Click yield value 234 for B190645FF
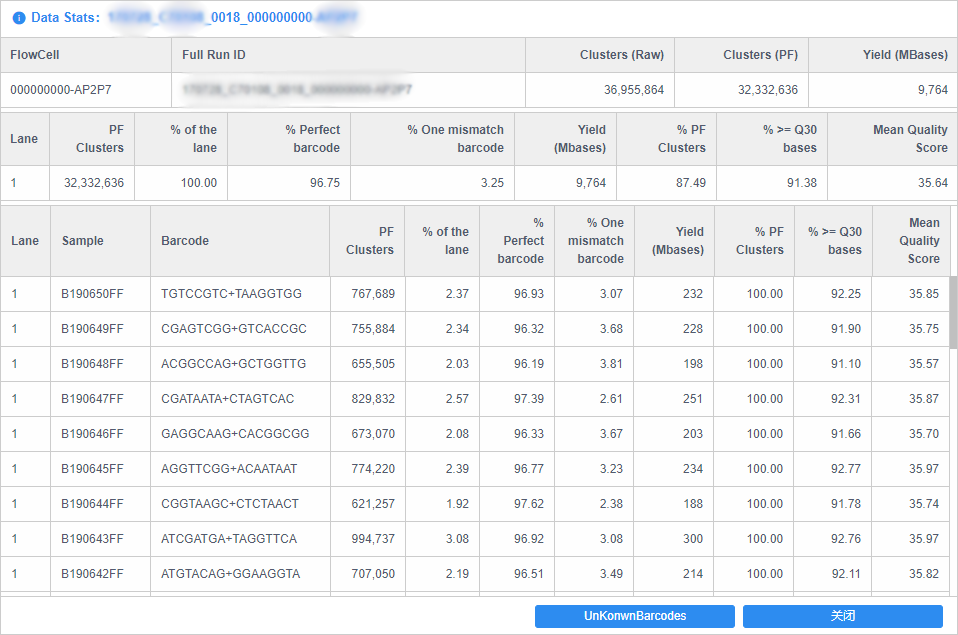The image size is (958, 635). pos(693,469)
